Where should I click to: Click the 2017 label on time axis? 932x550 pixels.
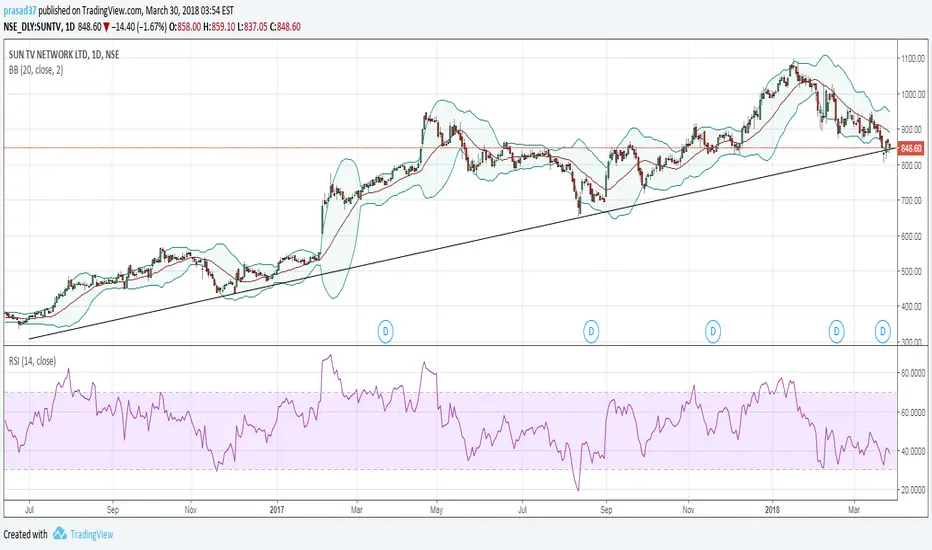(277, 510)
